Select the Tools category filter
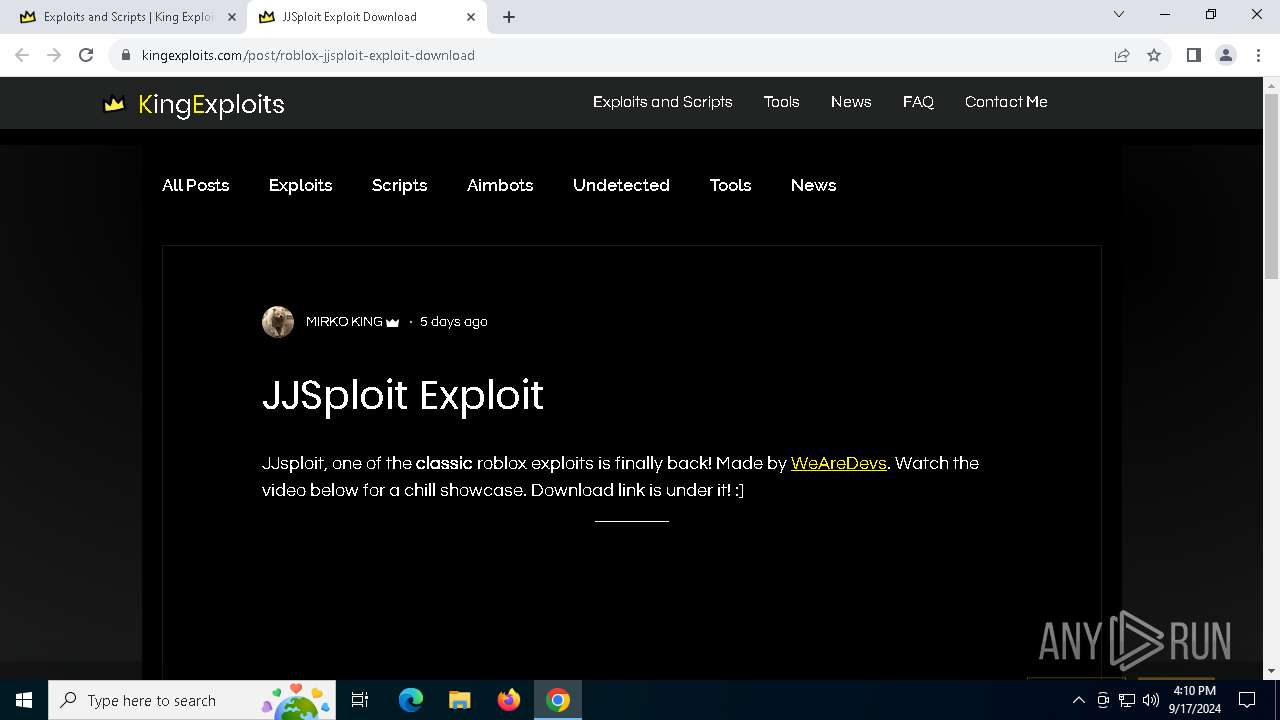The width and height of the screenshot is (1280, 720). (730, 185)
